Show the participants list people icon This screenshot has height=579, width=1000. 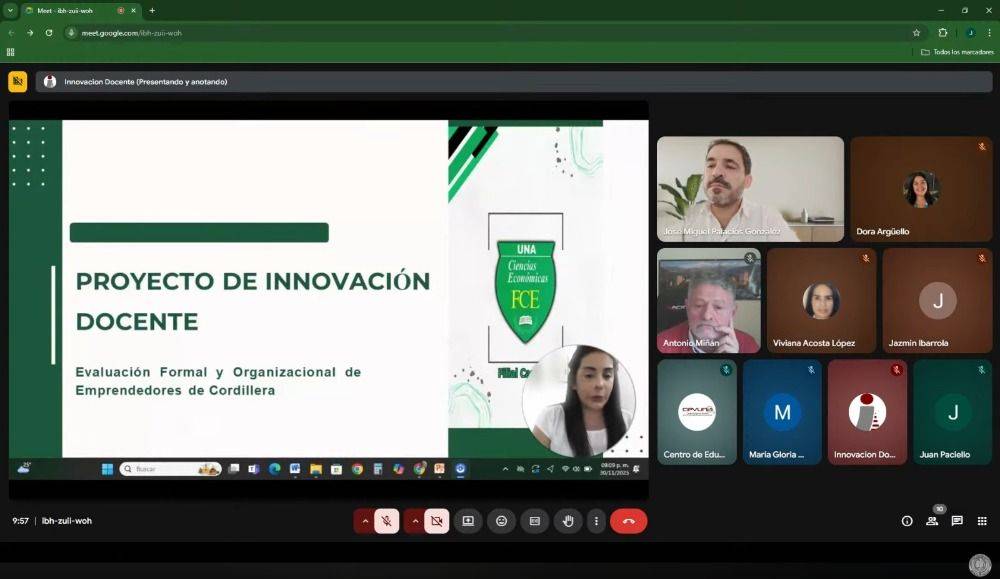click(932, 521)
